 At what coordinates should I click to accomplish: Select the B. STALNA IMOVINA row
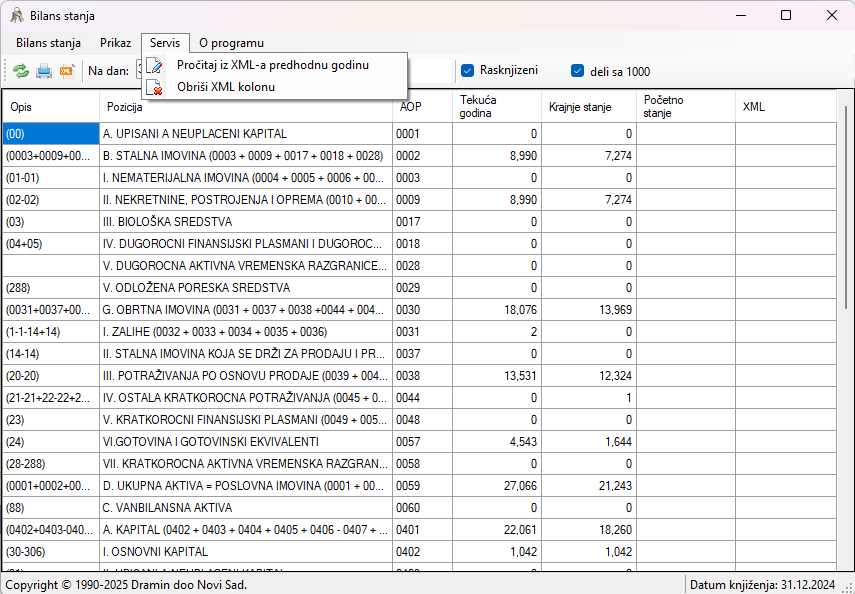419,156
